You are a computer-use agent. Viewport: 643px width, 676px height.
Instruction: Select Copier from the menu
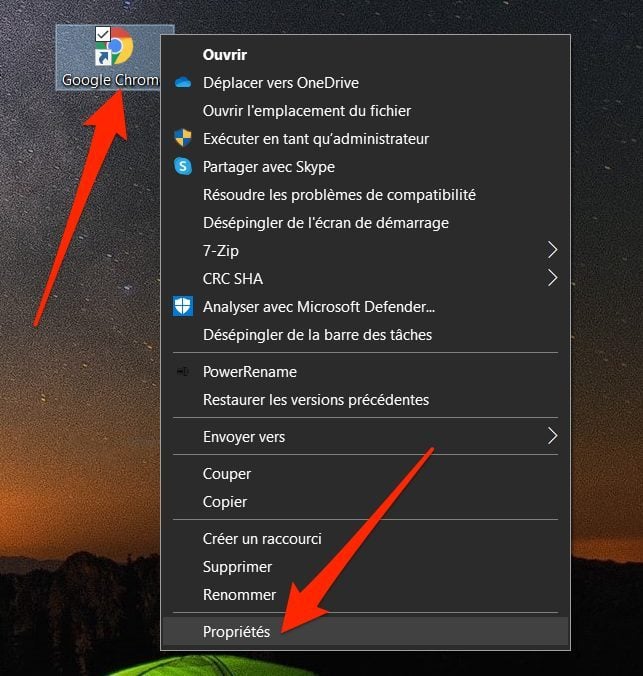point(366,502)
